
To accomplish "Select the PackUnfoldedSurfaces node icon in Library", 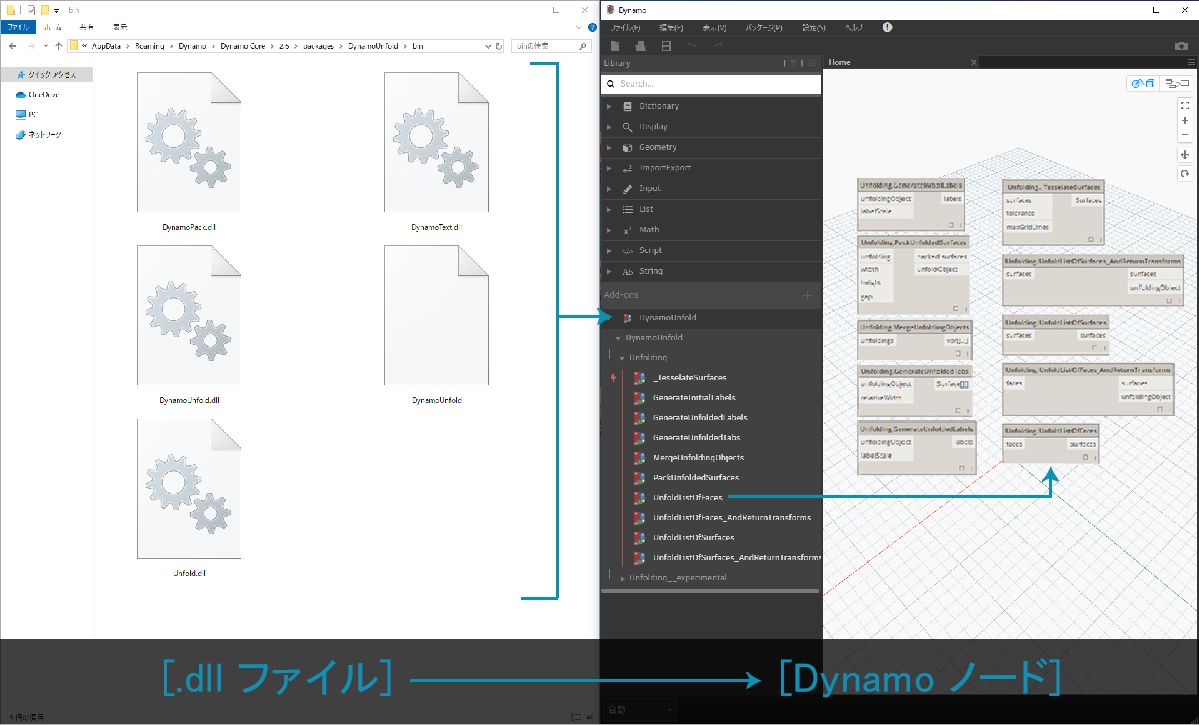I will pos(639,477).
